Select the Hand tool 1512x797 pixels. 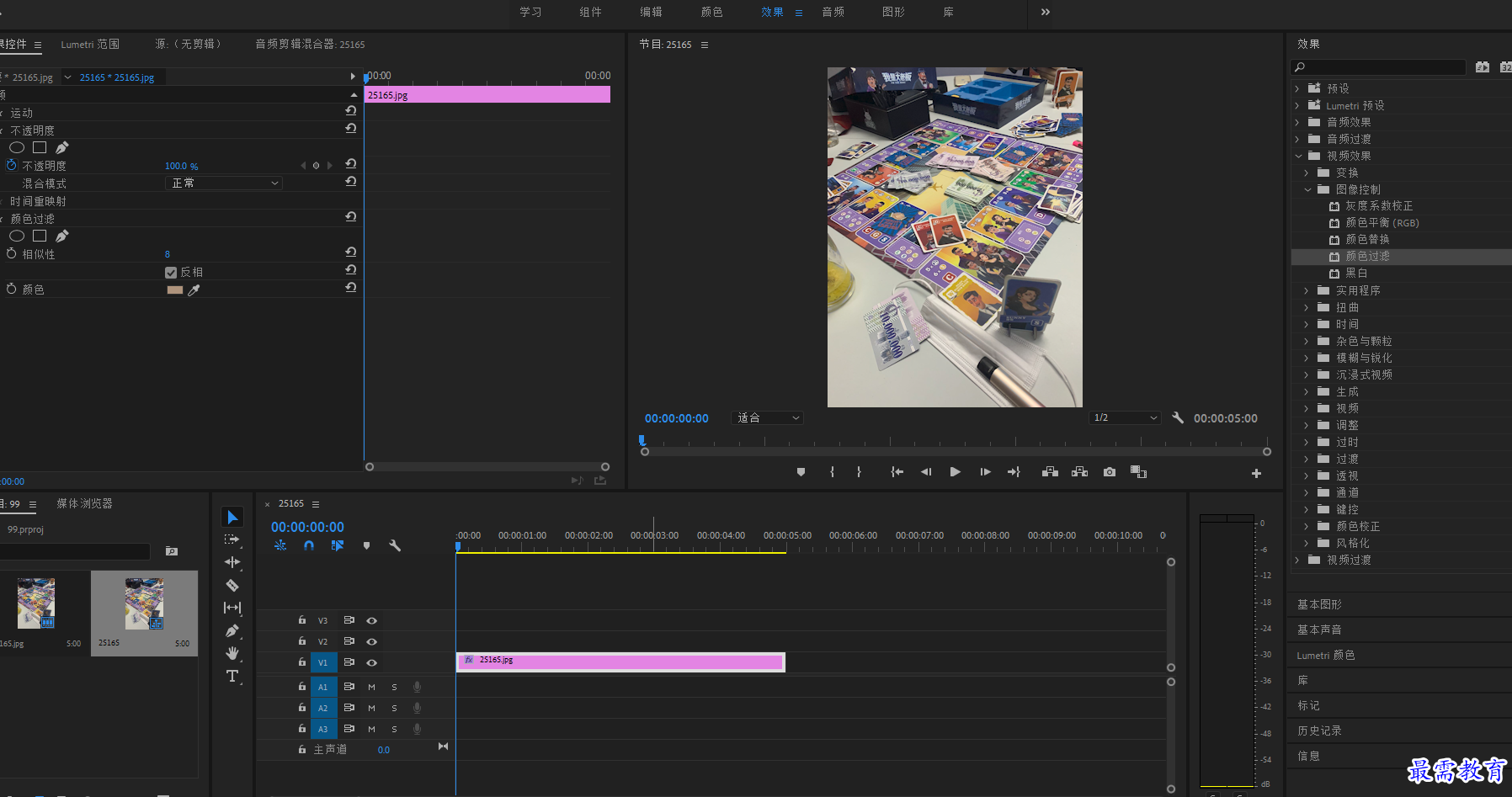[232, 653]
